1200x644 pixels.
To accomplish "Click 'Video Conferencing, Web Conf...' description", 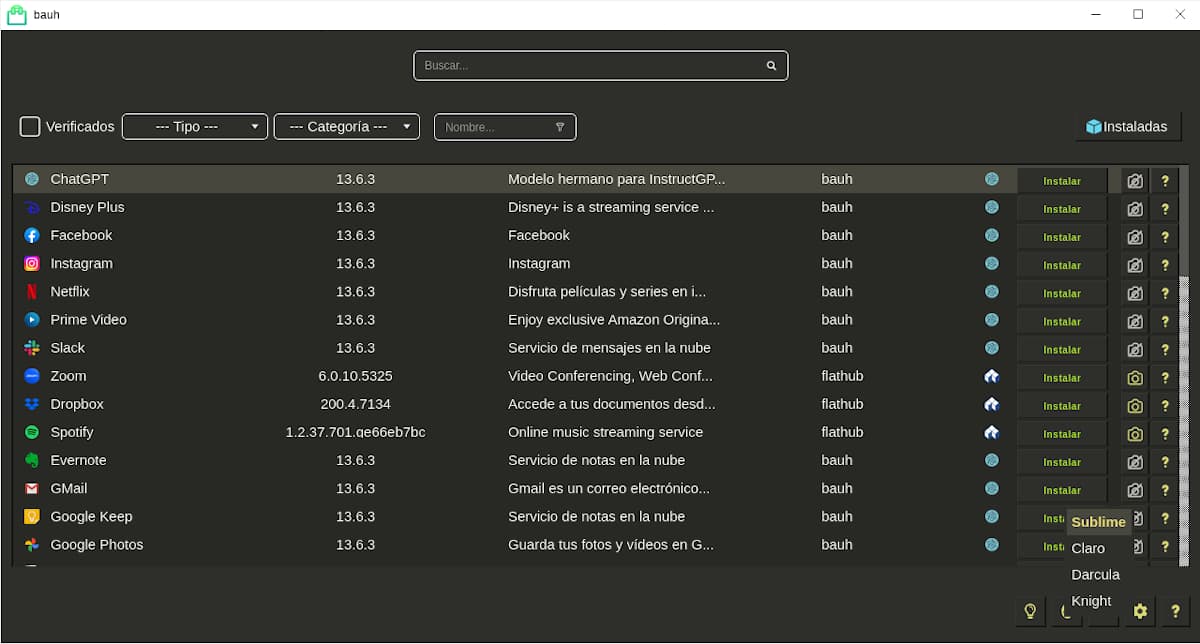I will 610,376.
